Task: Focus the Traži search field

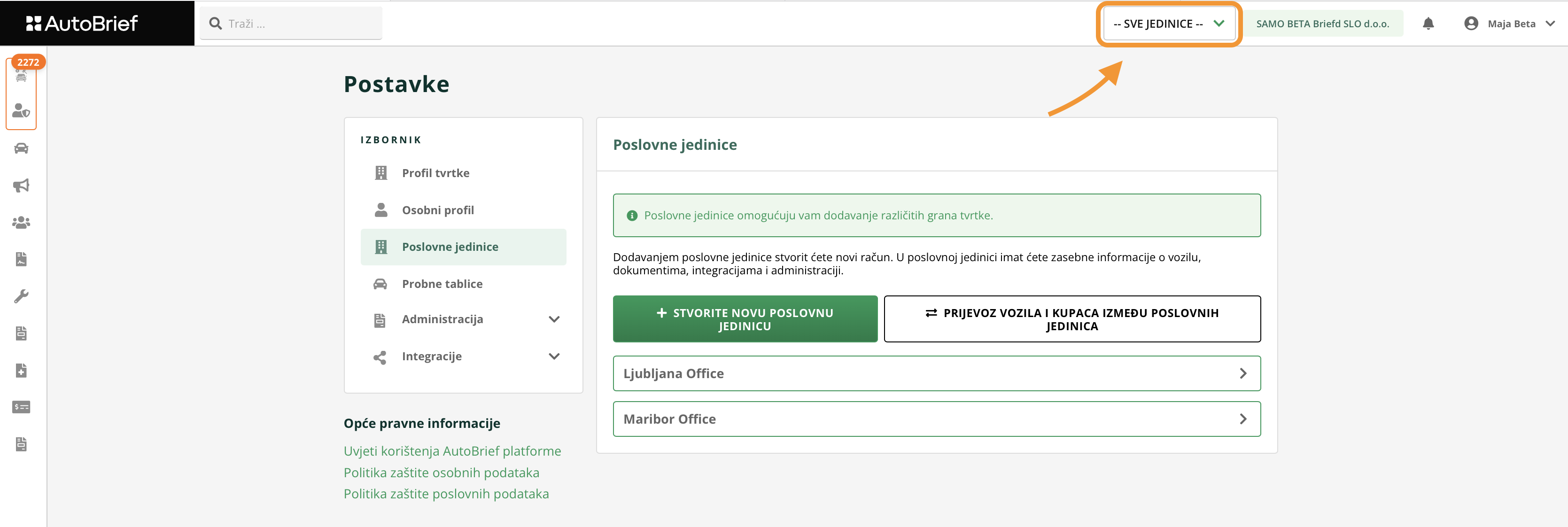Action: click(x=291, y=24)
